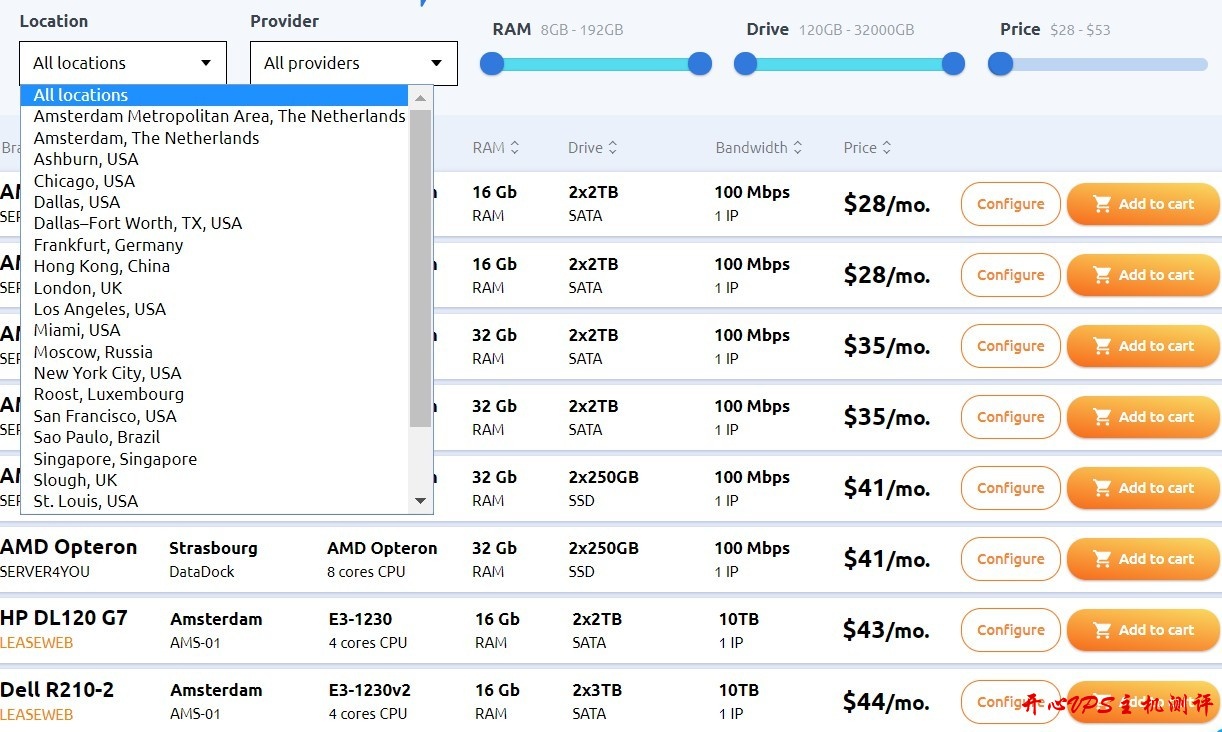
Task: Sort by Drive column arrows
Action: 612,148
